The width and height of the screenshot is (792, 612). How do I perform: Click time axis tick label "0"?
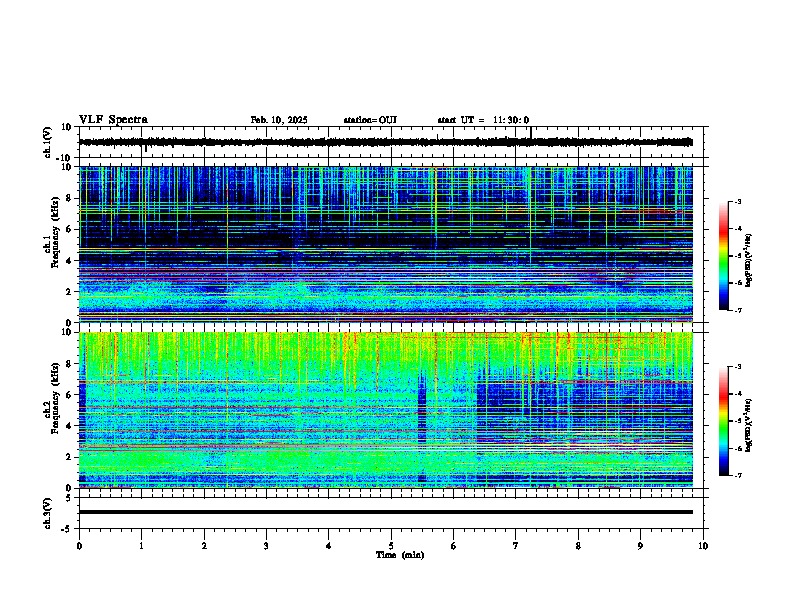[79, 546]
